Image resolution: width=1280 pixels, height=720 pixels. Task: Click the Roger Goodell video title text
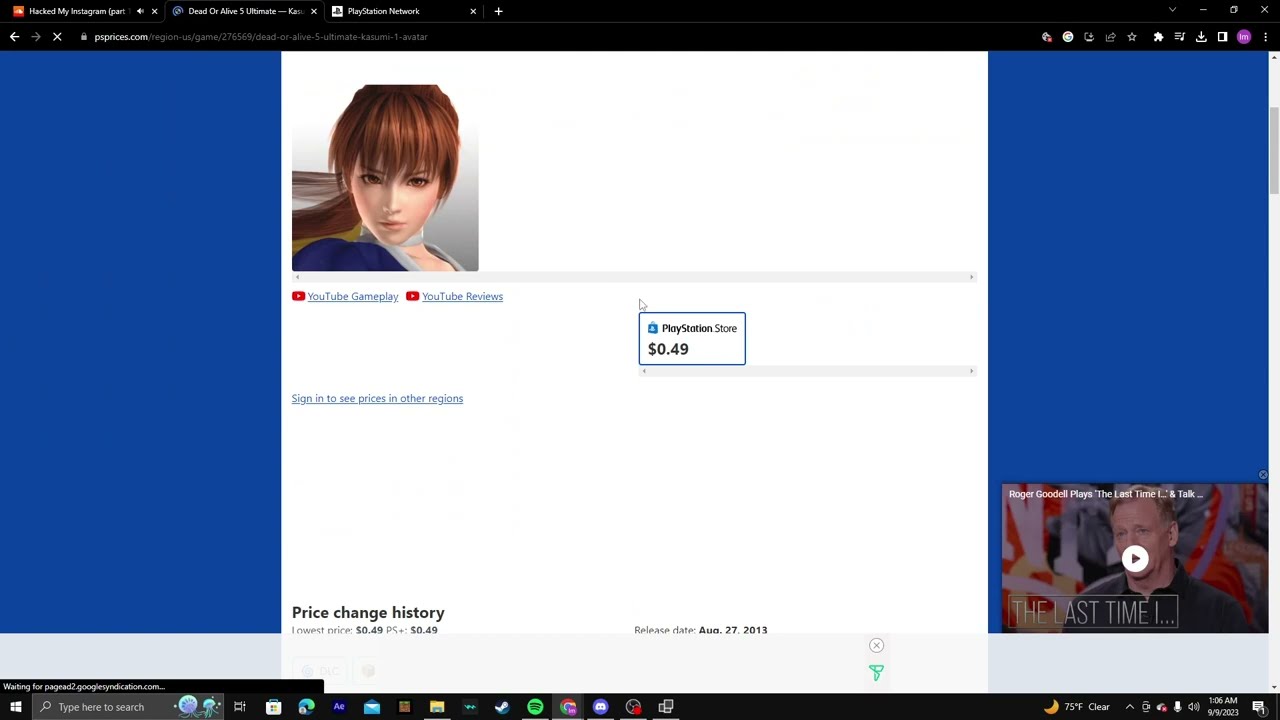coord(1105,494)
